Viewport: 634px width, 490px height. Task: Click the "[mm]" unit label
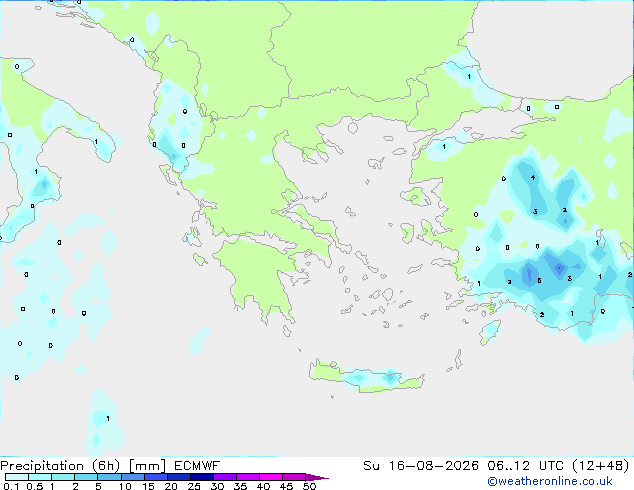tap(147, 466)
